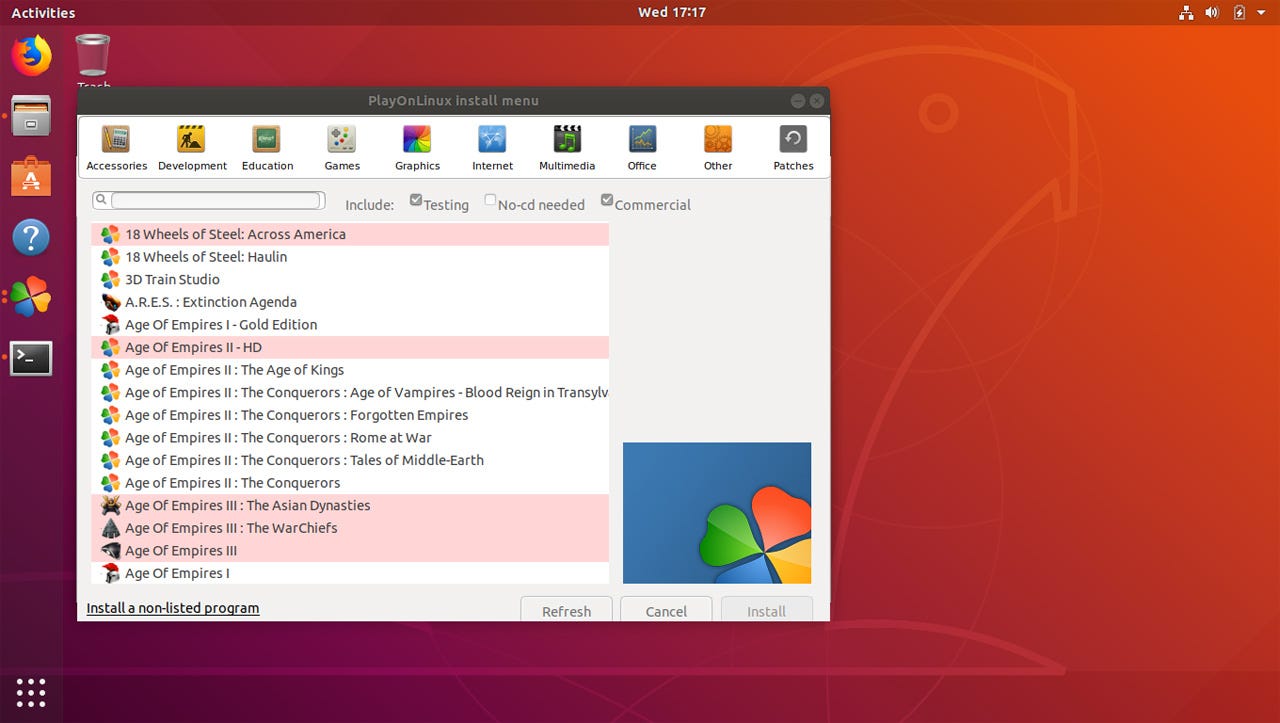Open Firefox from the Ubuntu dock
This screenshot has width=1280, height=723.
(x=30, y=57)
